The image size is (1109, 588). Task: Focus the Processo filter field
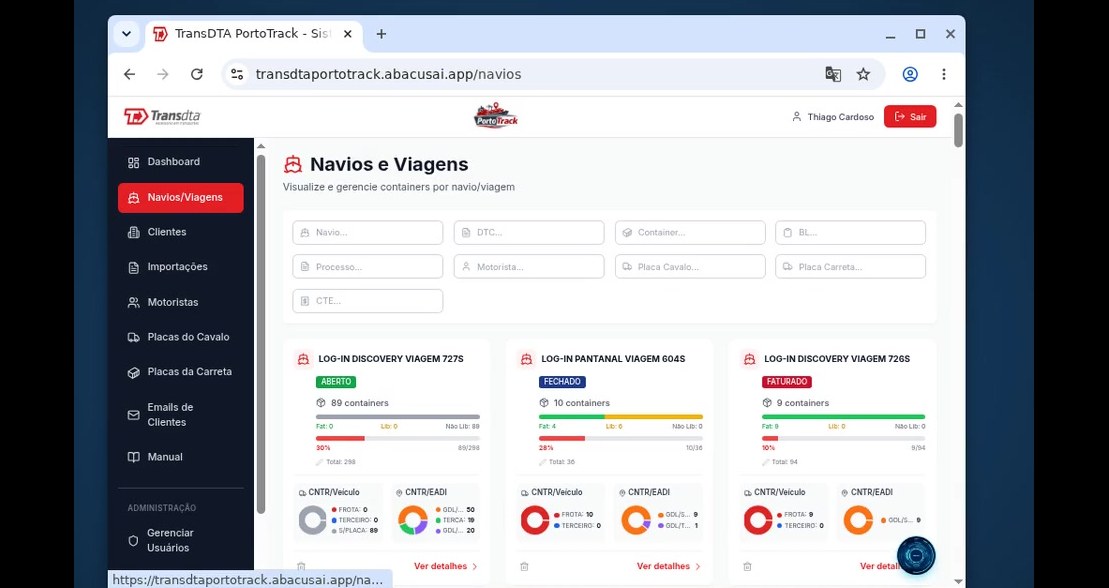[x=368, y=267]
